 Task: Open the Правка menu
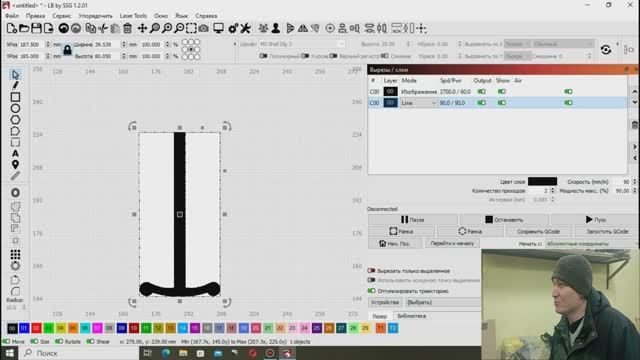pyautogui.click(x=36, y=16)
